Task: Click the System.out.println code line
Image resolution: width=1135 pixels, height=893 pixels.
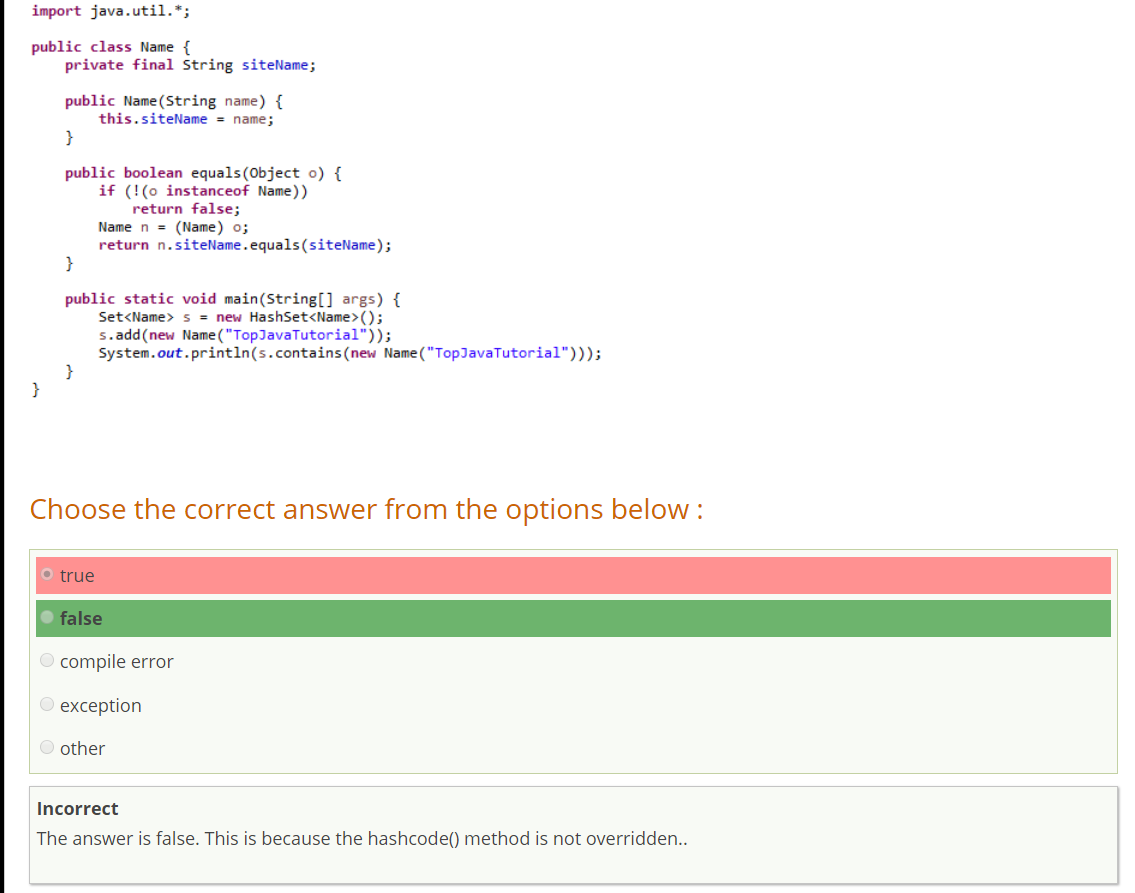Action: [350, 353]
